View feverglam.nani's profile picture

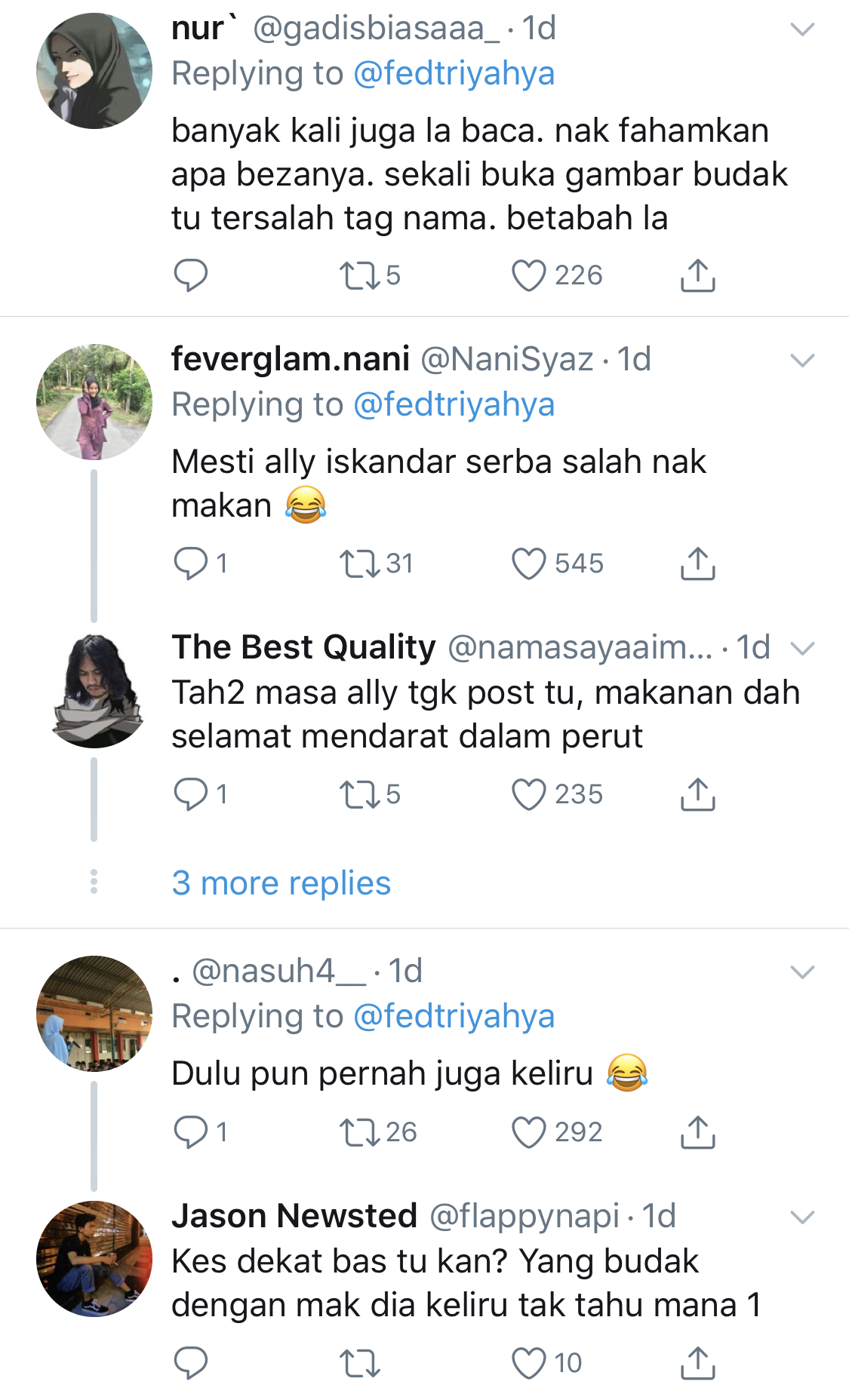point(94,402)
